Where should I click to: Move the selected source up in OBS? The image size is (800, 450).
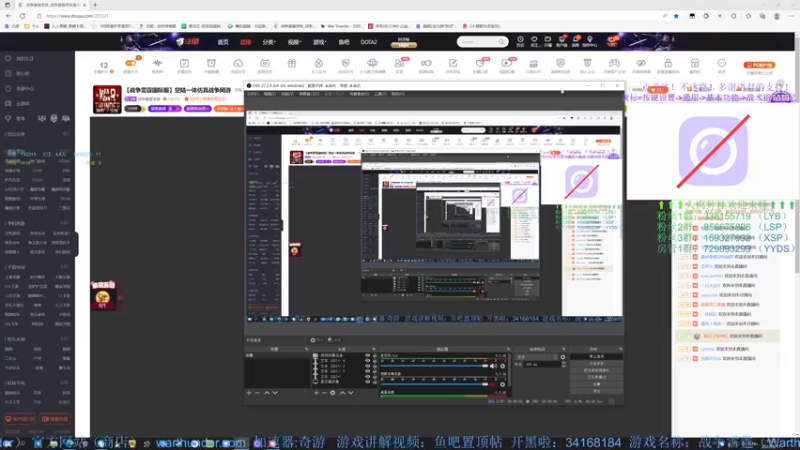(342, 393)
